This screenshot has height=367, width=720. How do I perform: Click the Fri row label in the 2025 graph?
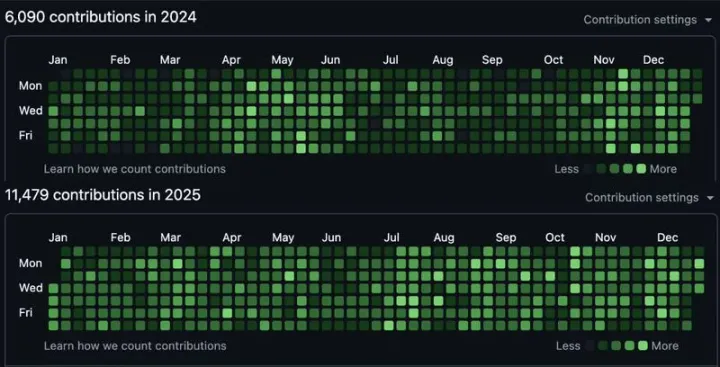pos(26,313)
